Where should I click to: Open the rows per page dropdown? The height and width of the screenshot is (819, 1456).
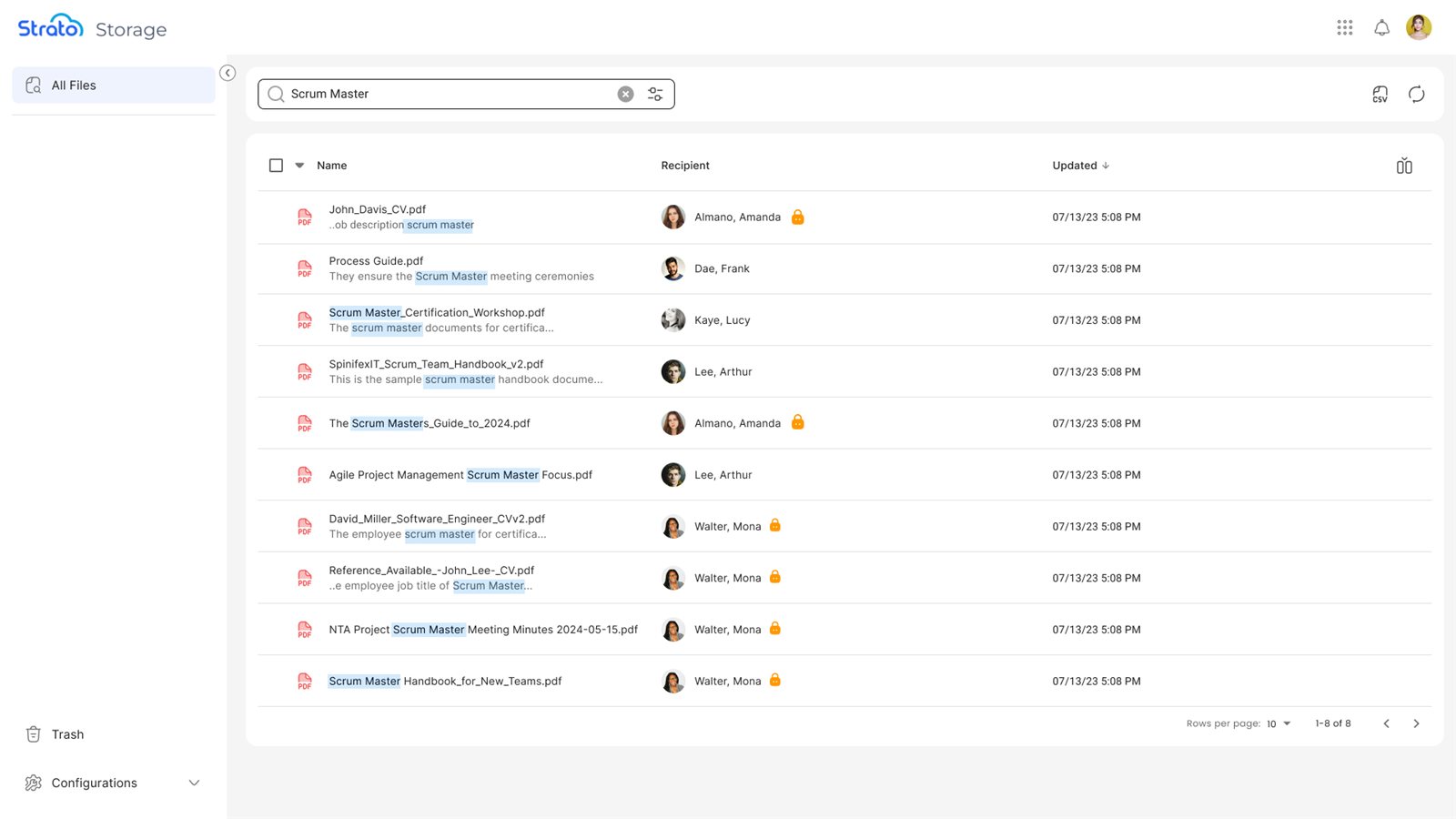coord(1279,723)
